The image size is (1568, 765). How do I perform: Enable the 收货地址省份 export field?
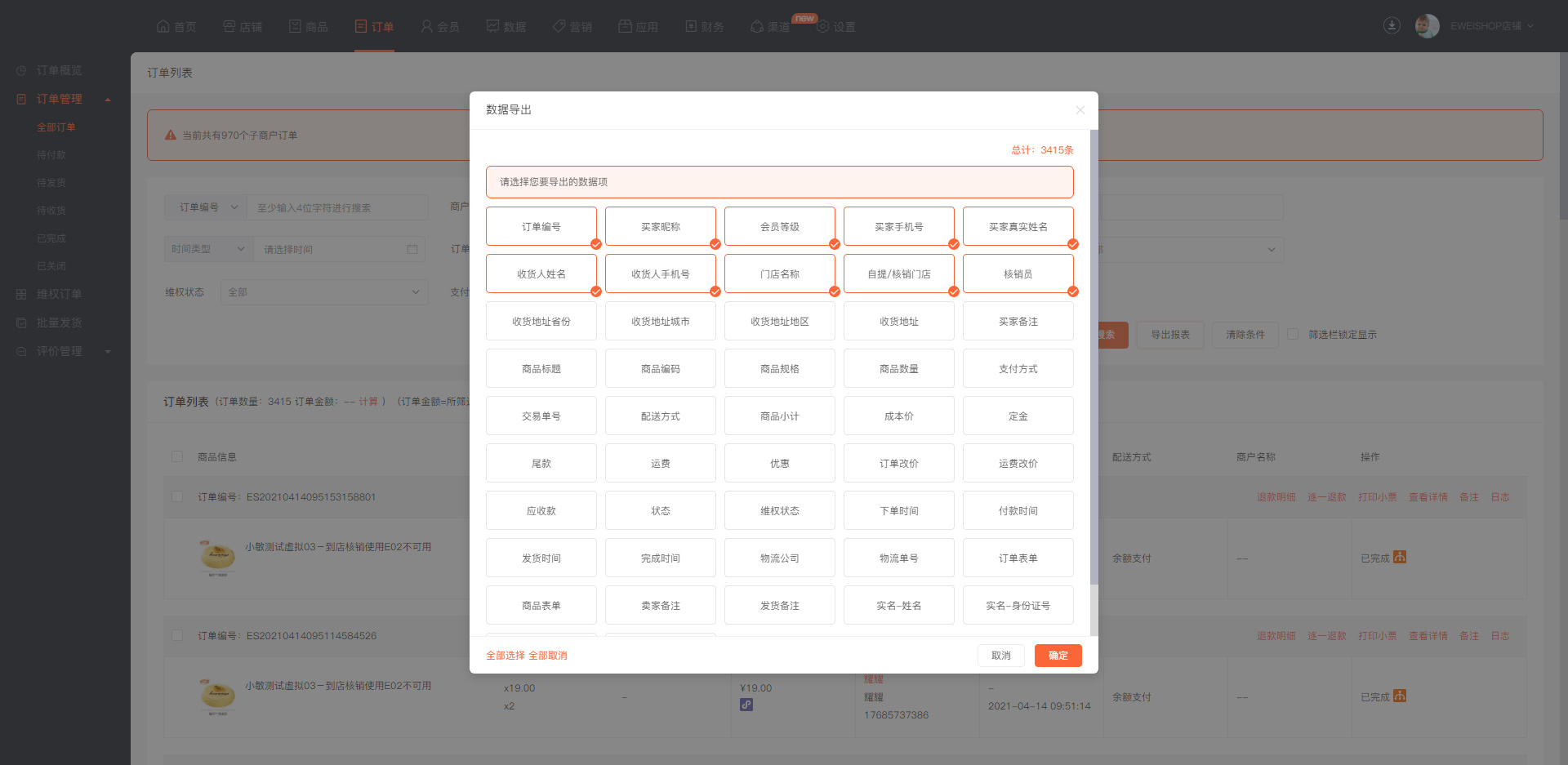541,322
